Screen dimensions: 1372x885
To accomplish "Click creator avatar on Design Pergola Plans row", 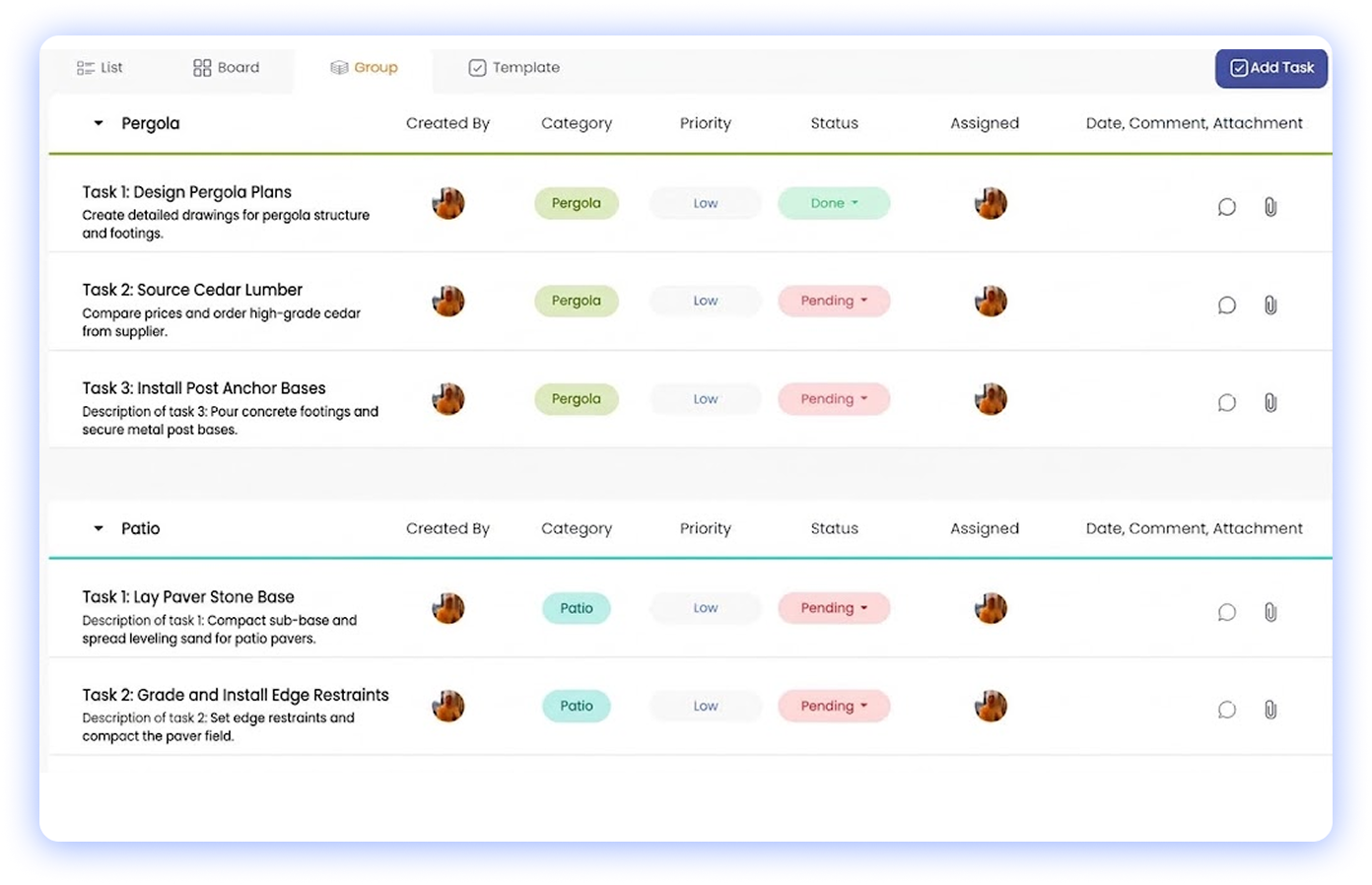I will pos(448,203).
